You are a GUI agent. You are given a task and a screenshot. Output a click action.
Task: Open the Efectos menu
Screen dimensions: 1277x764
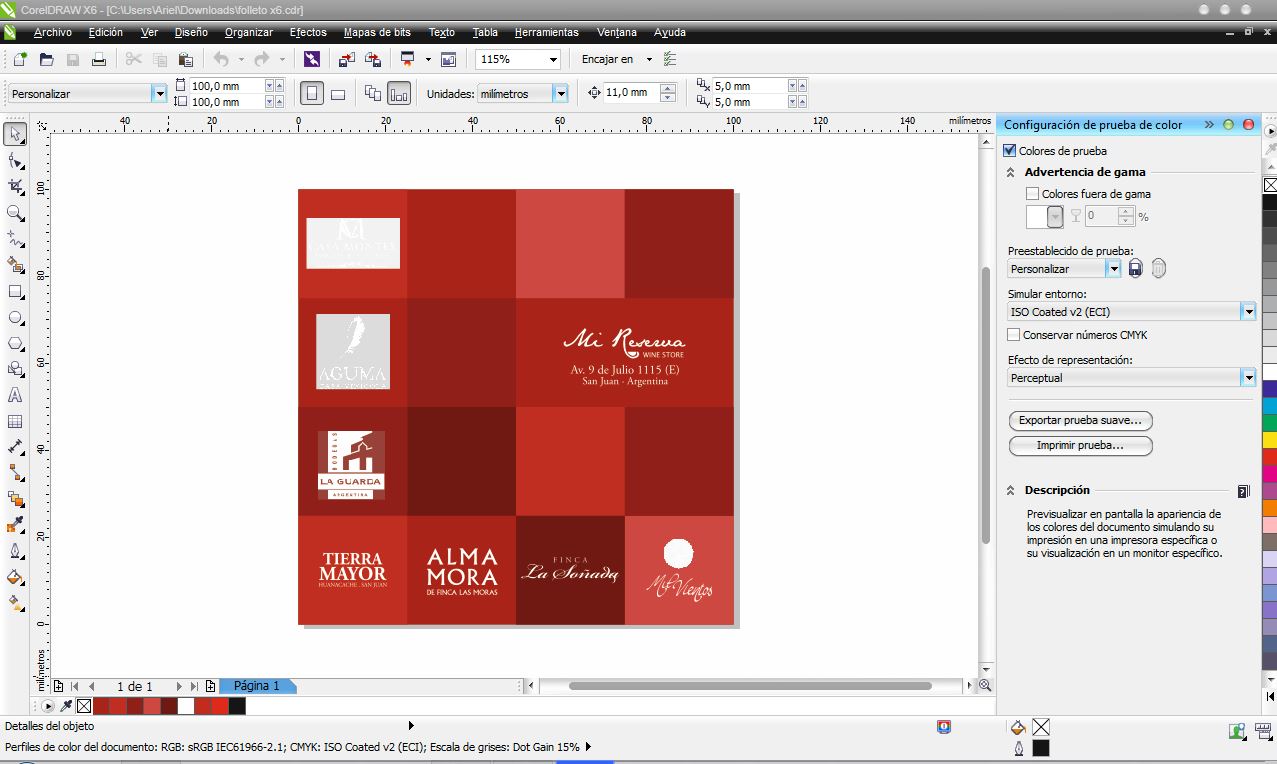click(308, 32)
